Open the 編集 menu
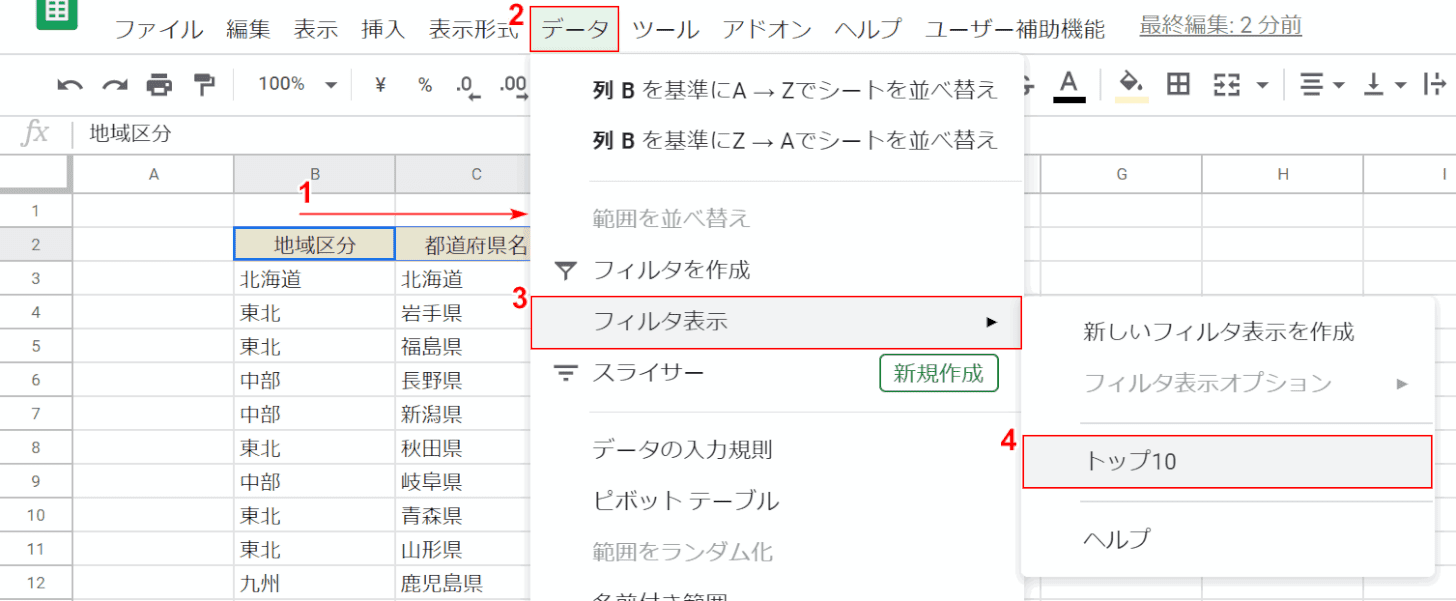This screenshot has height=601, width=1456. click(248, 29)
